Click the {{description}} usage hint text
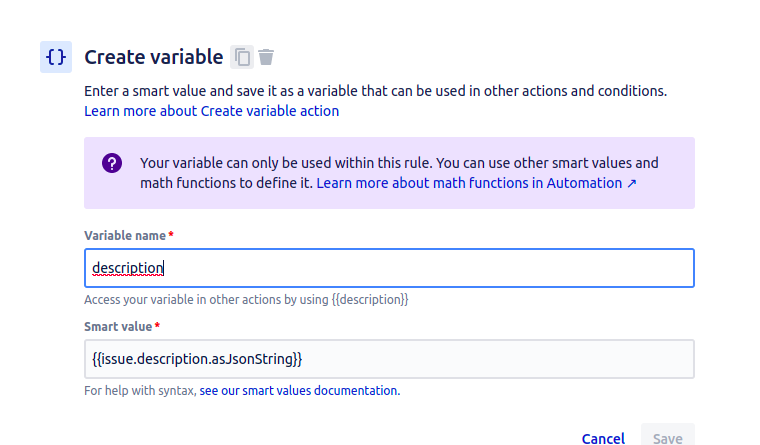Viewport: 760px width, 445px height. click(x=246, y=300)
